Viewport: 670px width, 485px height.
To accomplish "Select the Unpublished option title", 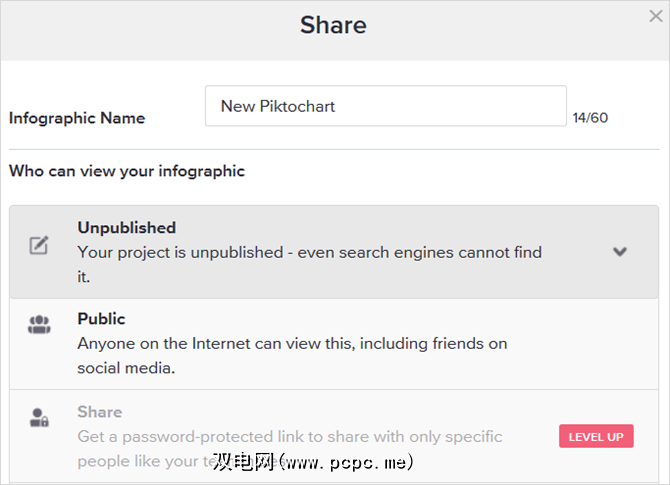I will [x=126, y=228].
